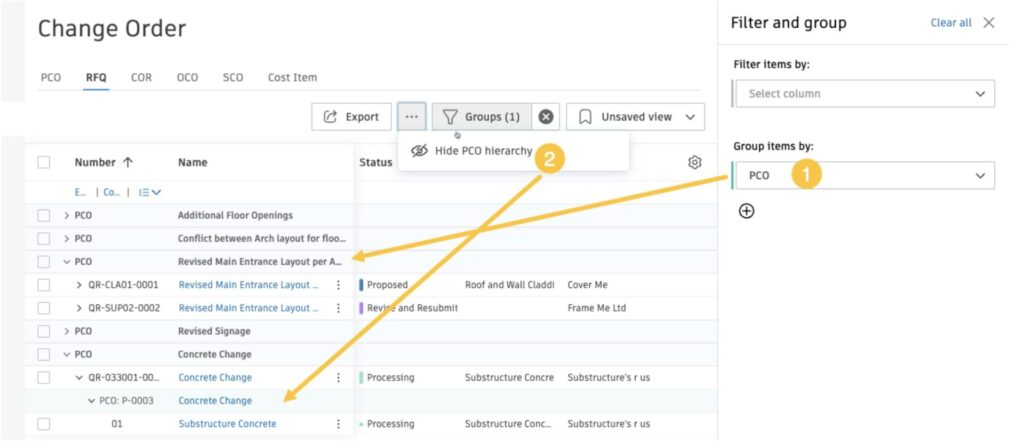Viewport: 1024px width, 441px height.
Task: Select checkbox for QR-CLA01-0001 row
Action: (44, 285)
